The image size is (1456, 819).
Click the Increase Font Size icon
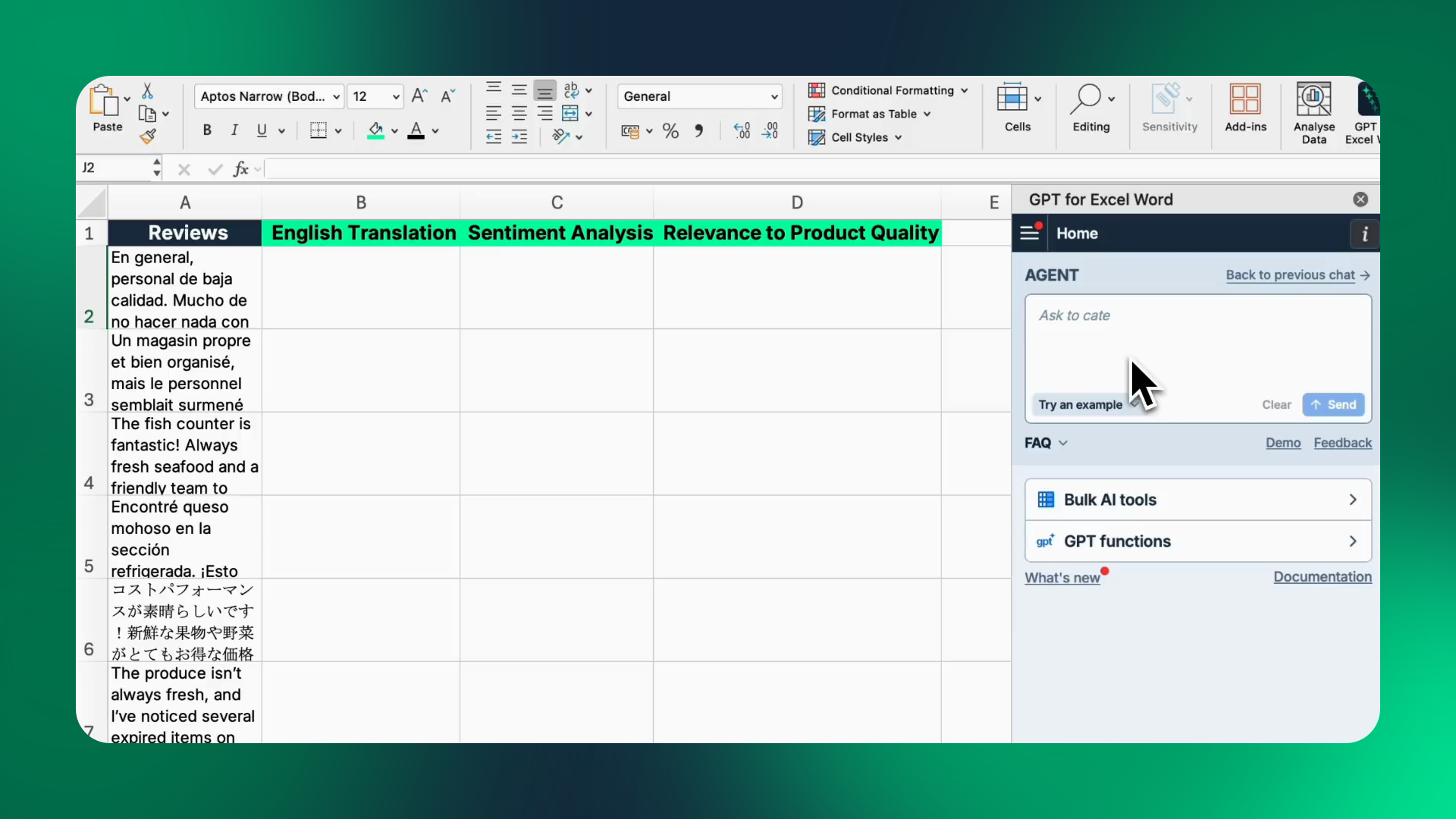(419, 96)
